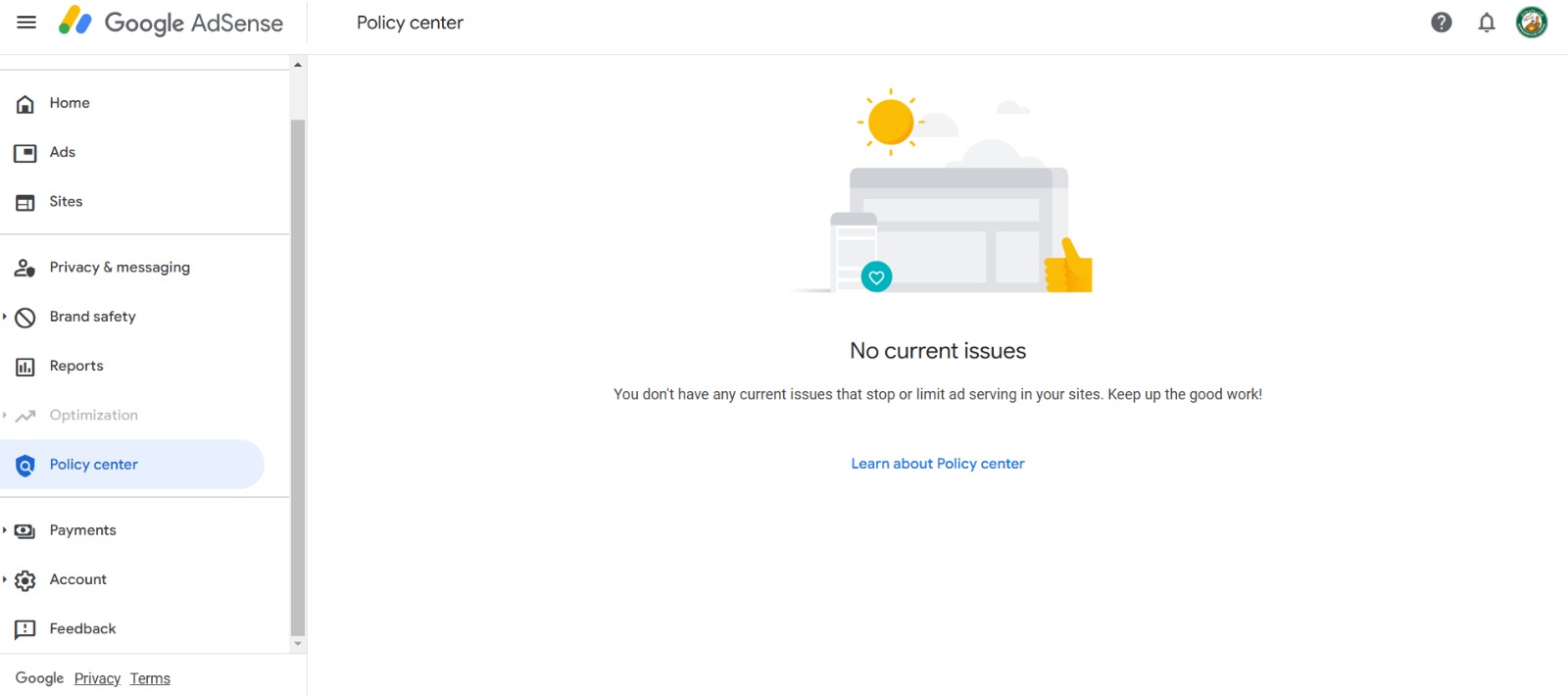Open the Privacy footer link

(x=97, y=678)
